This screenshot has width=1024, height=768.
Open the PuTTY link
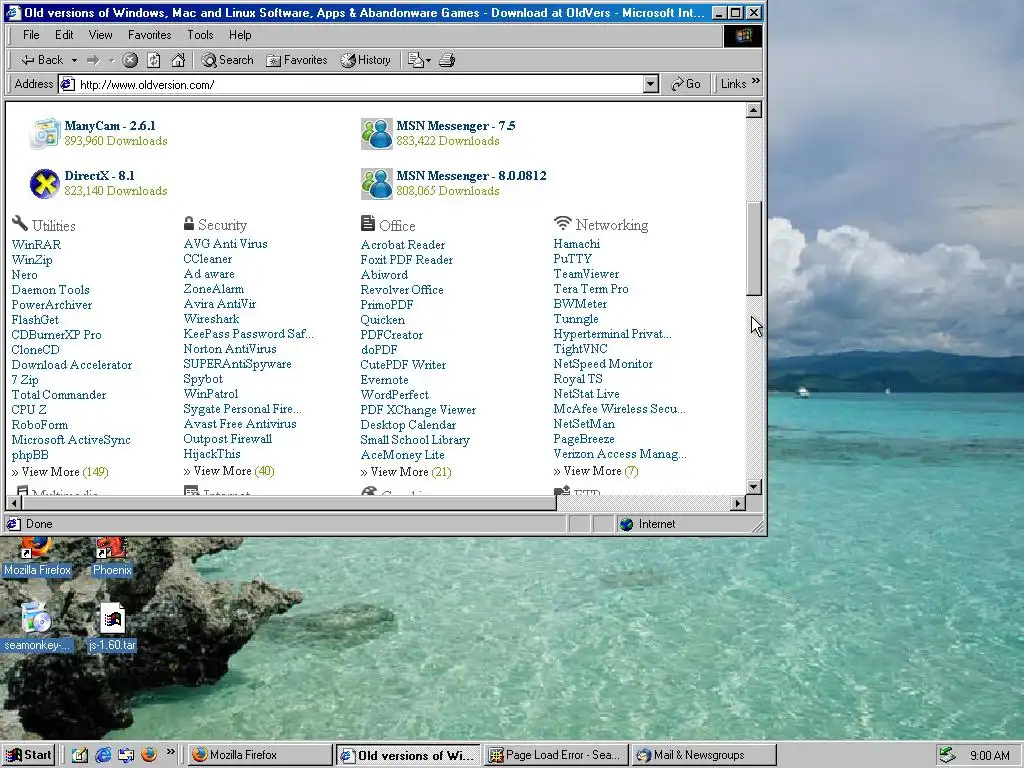(572, 259)
